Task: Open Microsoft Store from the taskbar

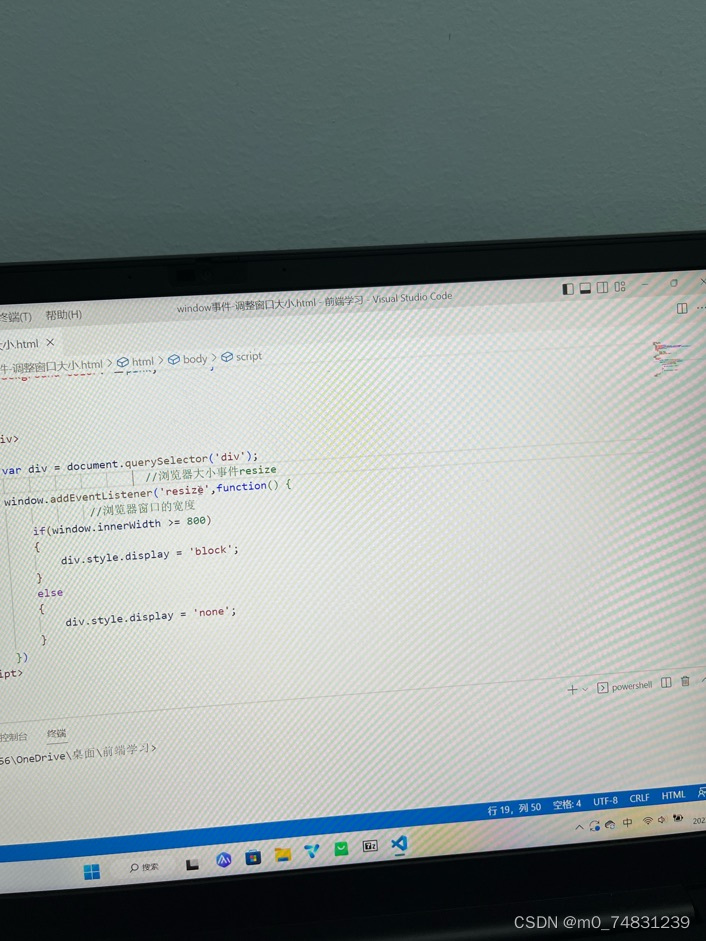Action: [253, 858]
